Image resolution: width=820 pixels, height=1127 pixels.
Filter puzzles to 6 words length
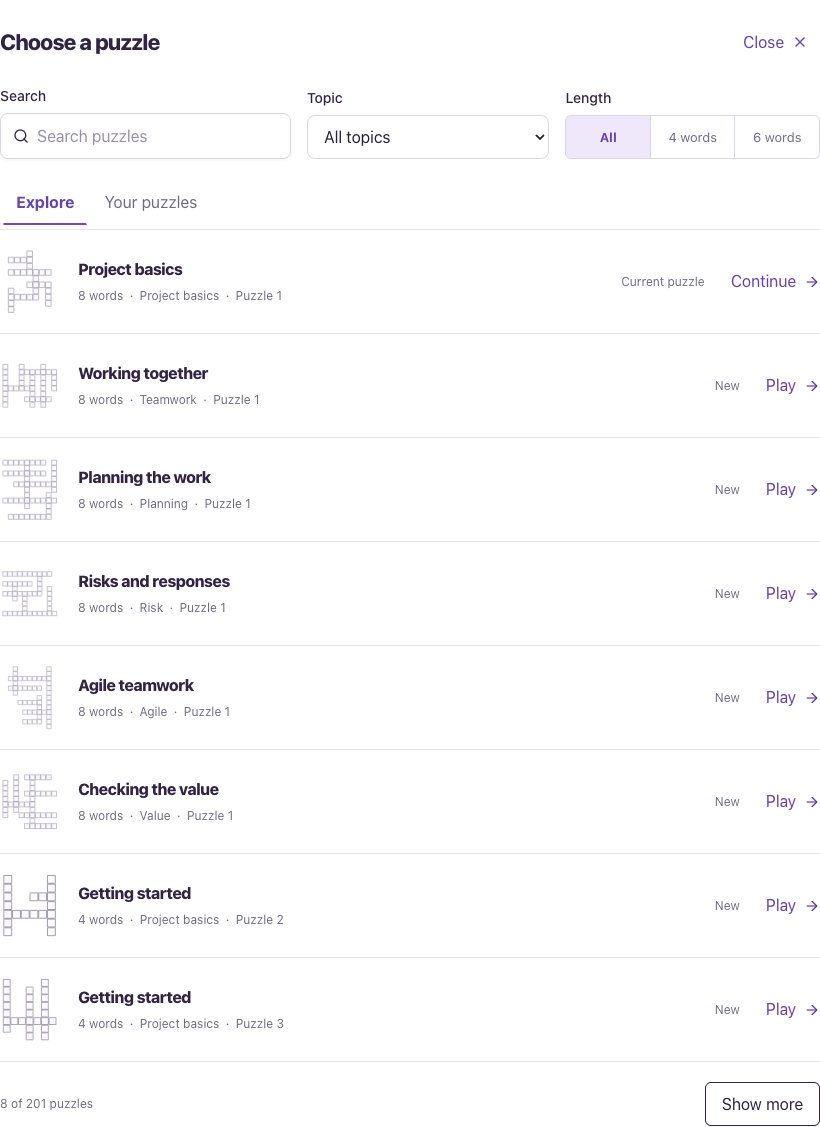click(777, 137)
